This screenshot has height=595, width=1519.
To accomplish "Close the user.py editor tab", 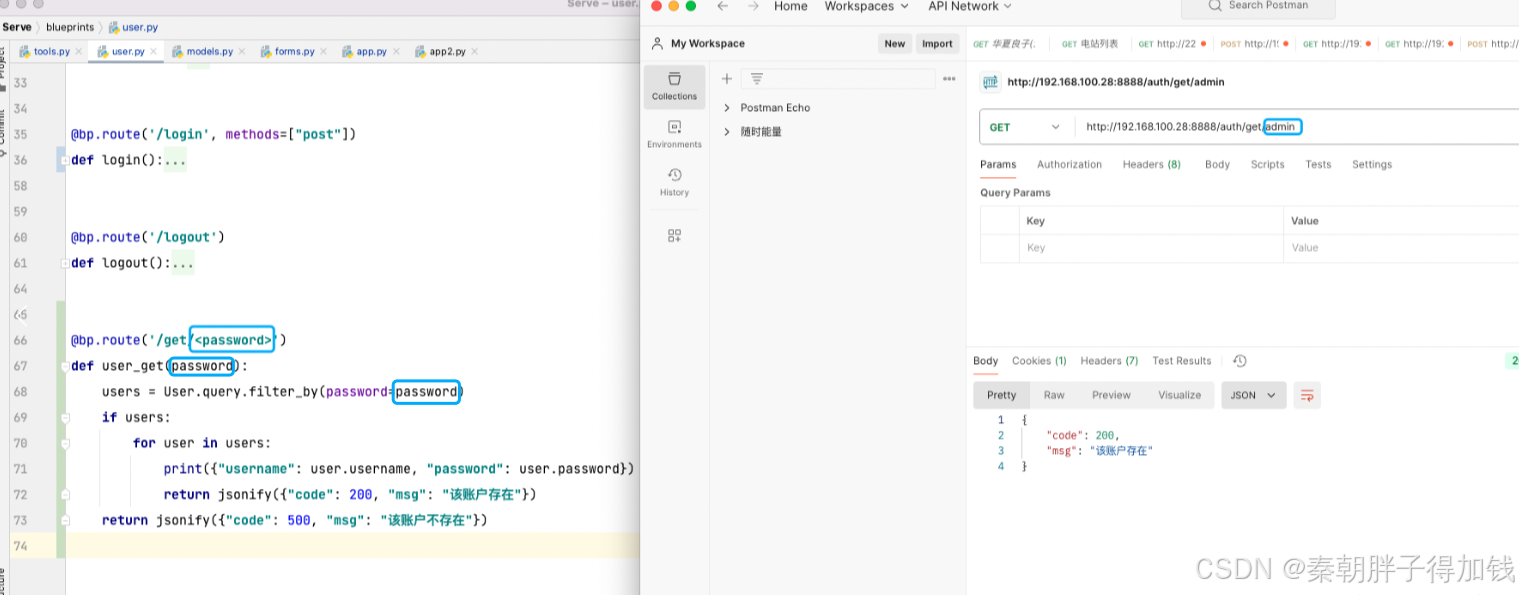I will [x=153, y=51].
